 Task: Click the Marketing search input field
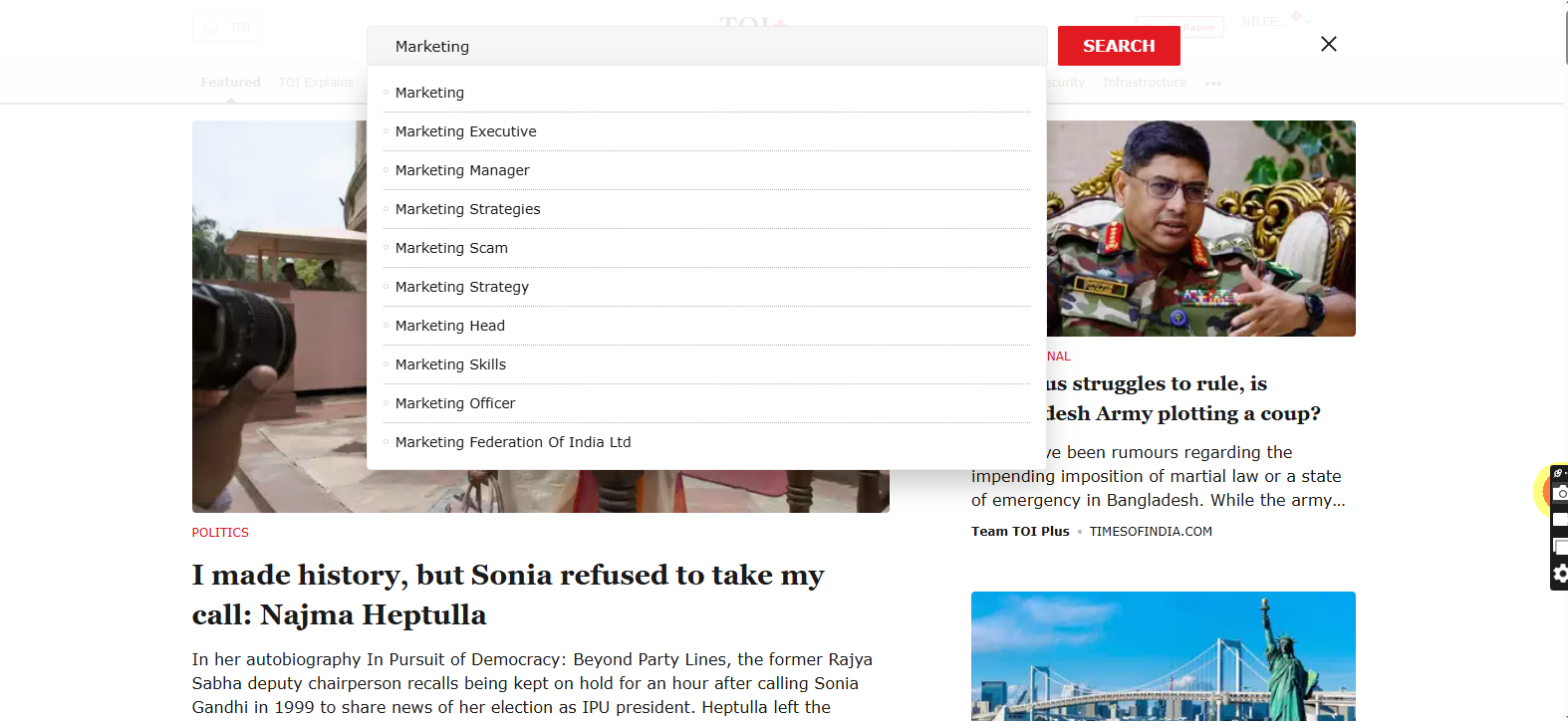(706, 46)
